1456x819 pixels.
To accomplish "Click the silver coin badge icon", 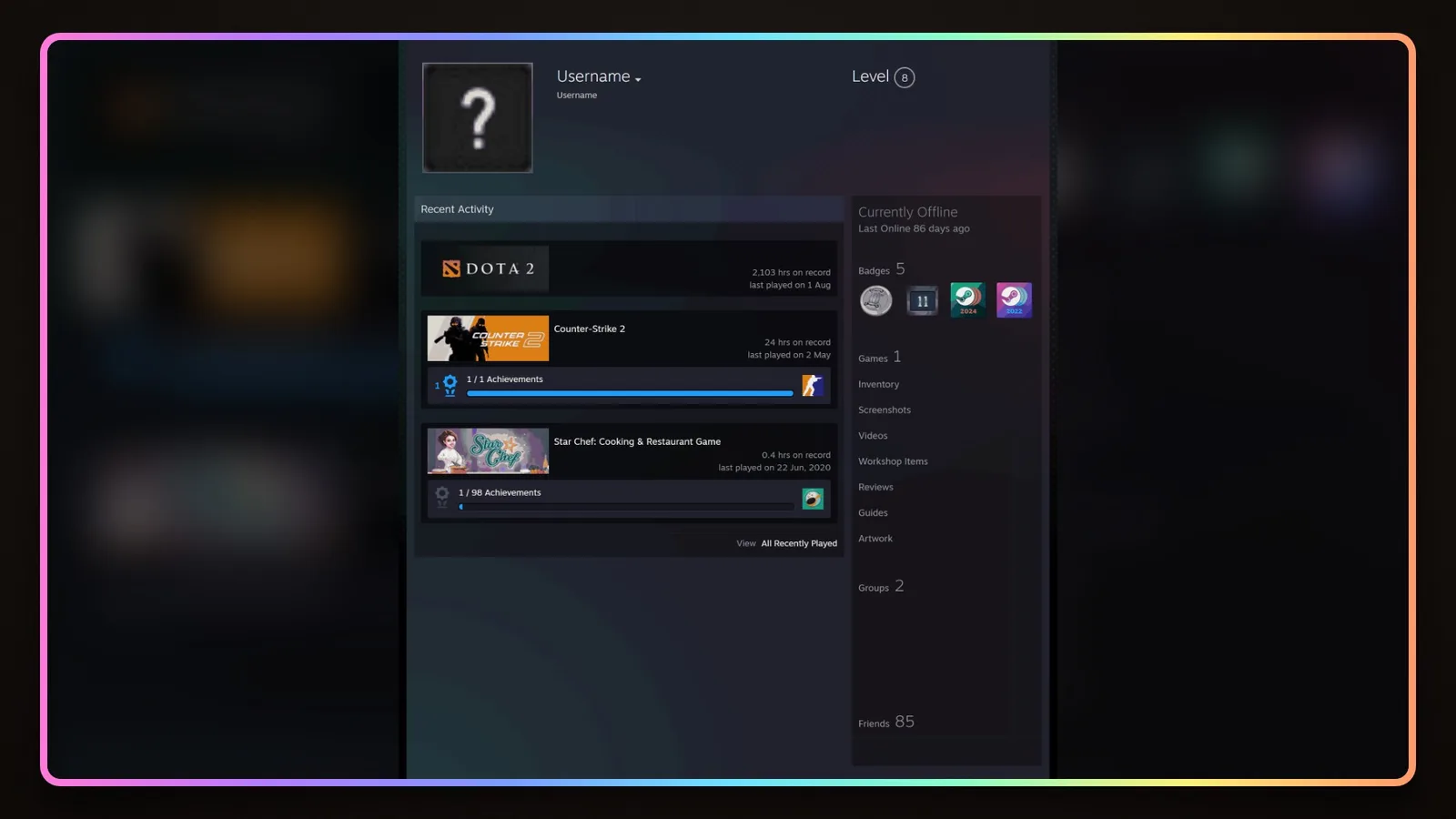I will (x=876, y=300).
